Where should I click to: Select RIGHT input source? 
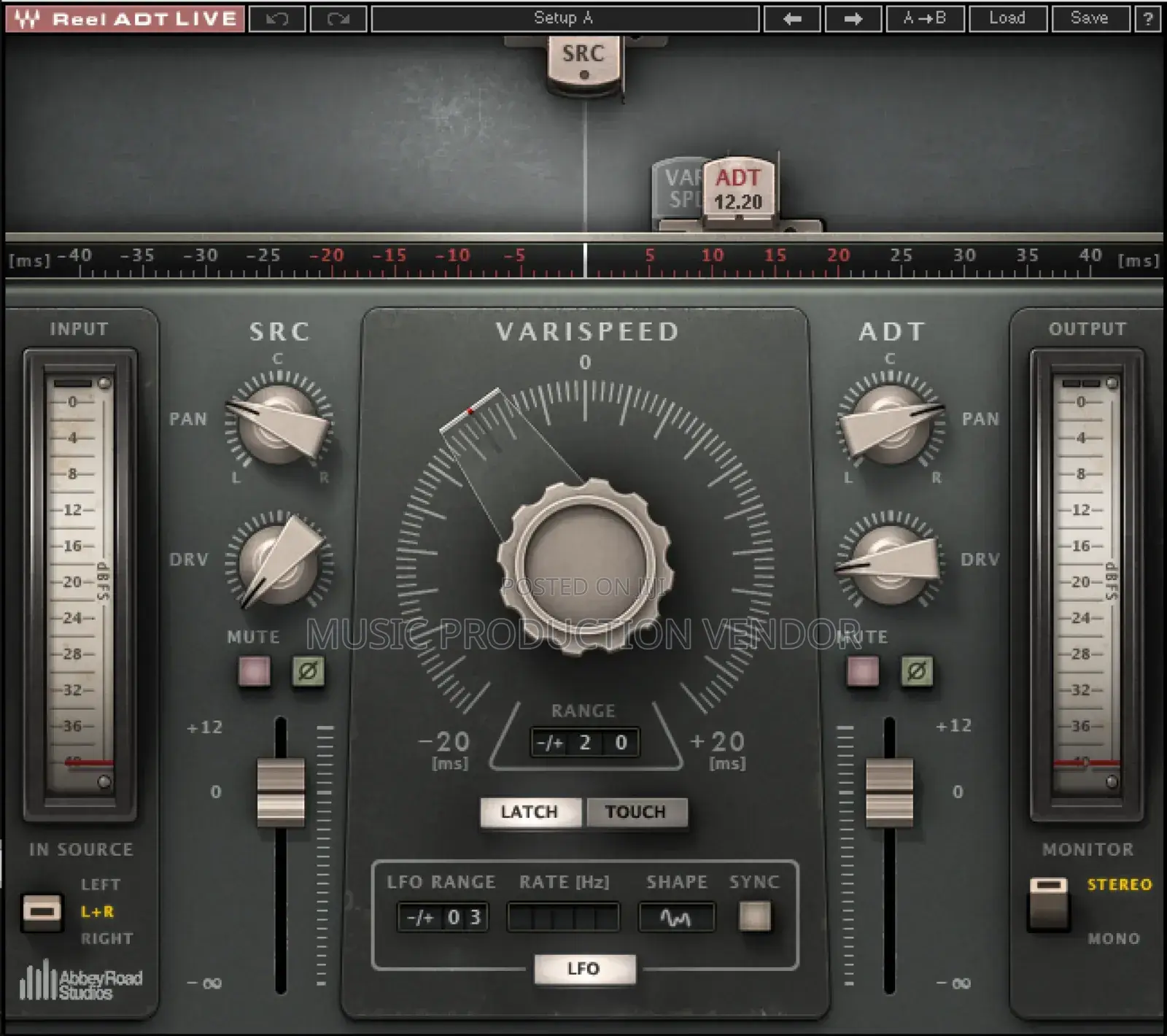point(106,939)
